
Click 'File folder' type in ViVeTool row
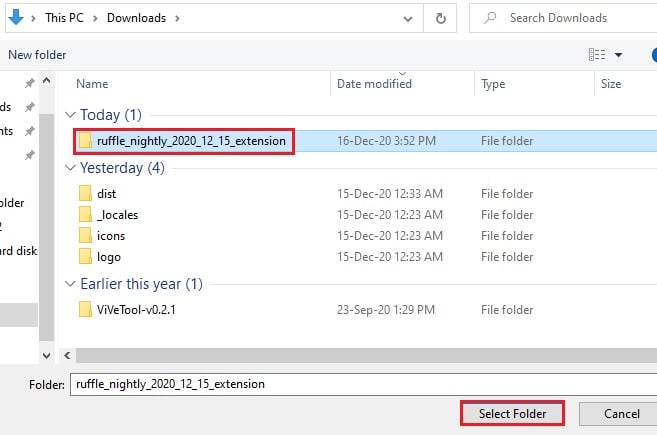[x=507, y=310]
